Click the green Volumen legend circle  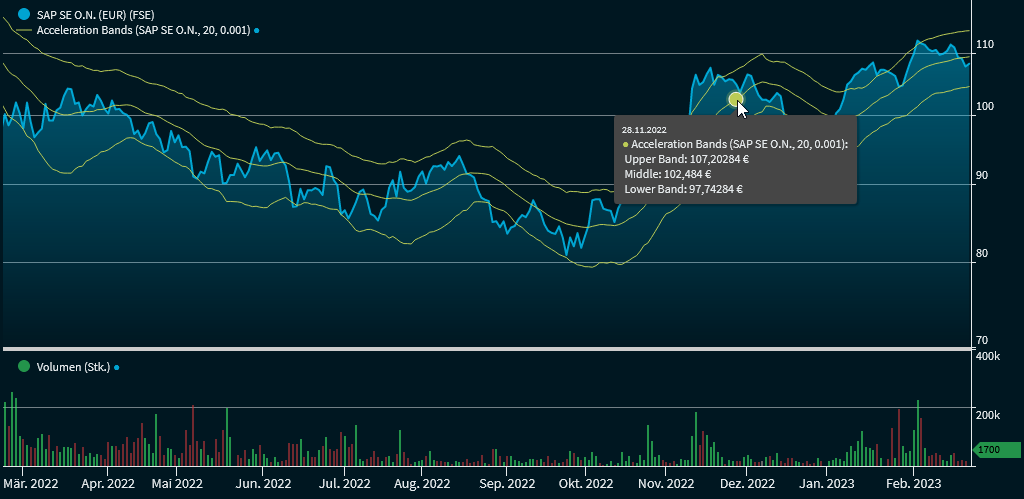click(x=24, y=367)
